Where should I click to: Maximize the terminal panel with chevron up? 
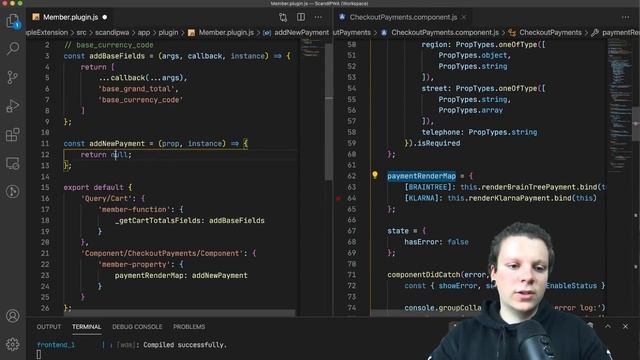(608, 326)
